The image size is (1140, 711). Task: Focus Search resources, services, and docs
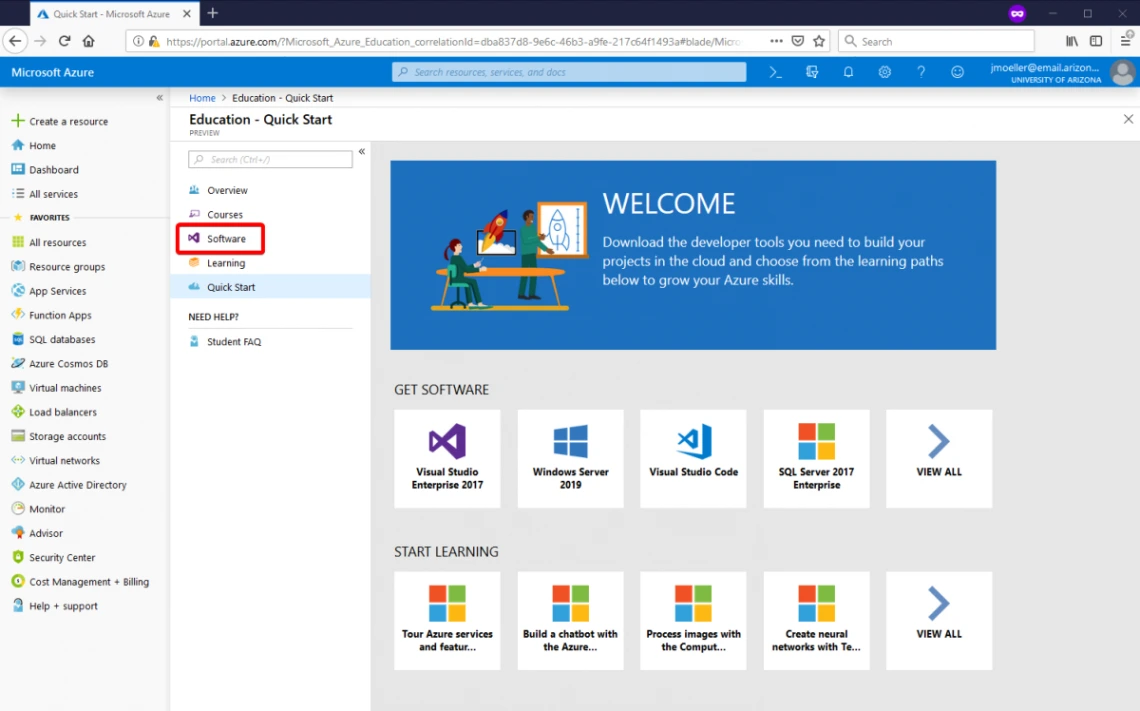(x=569, y=72)
